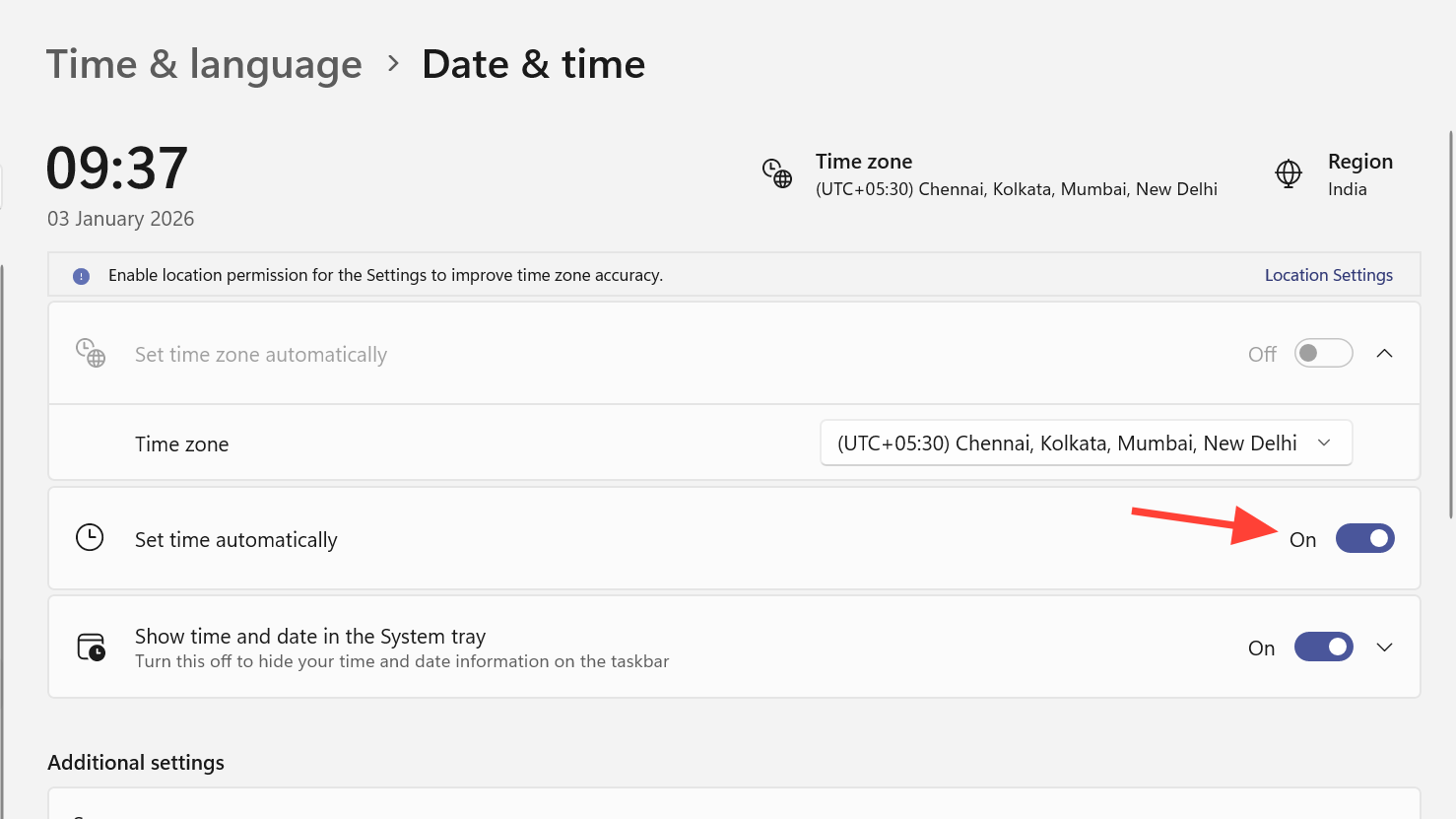Click the Time zone clock-globe icon in header
1456x819 pixels.
(x=776, y=173)
